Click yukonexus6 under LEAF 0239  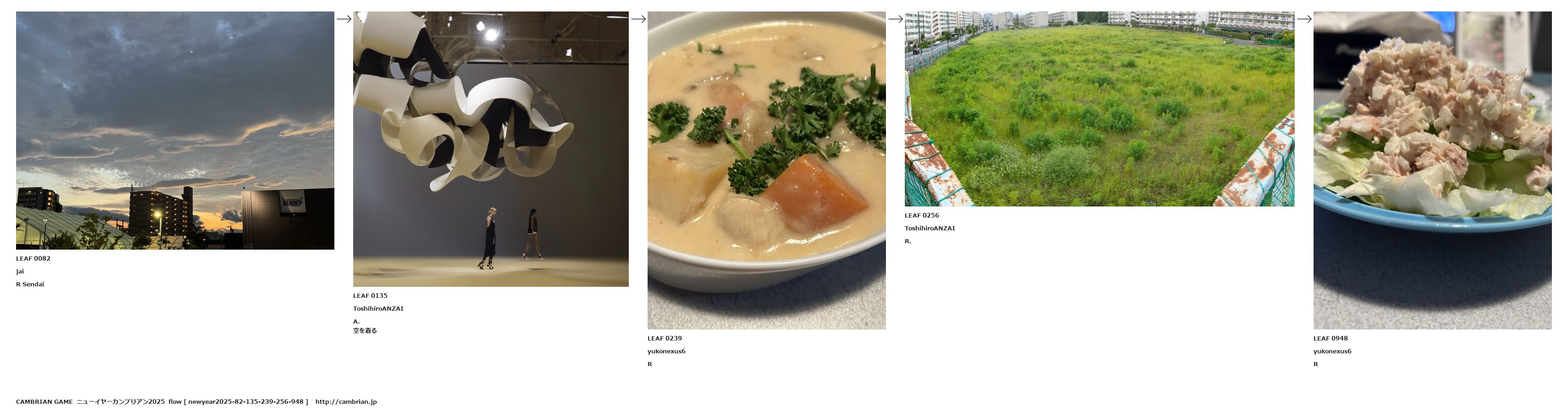click(666, 351)
